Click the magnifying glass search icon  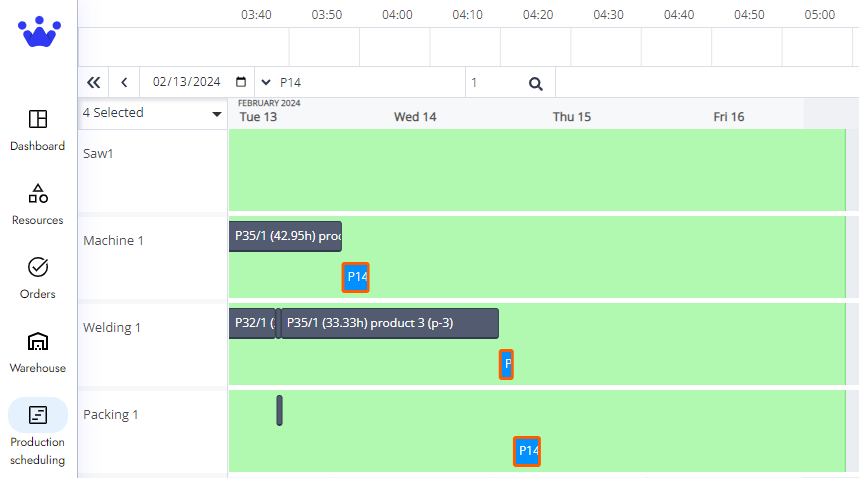point(536,84)
